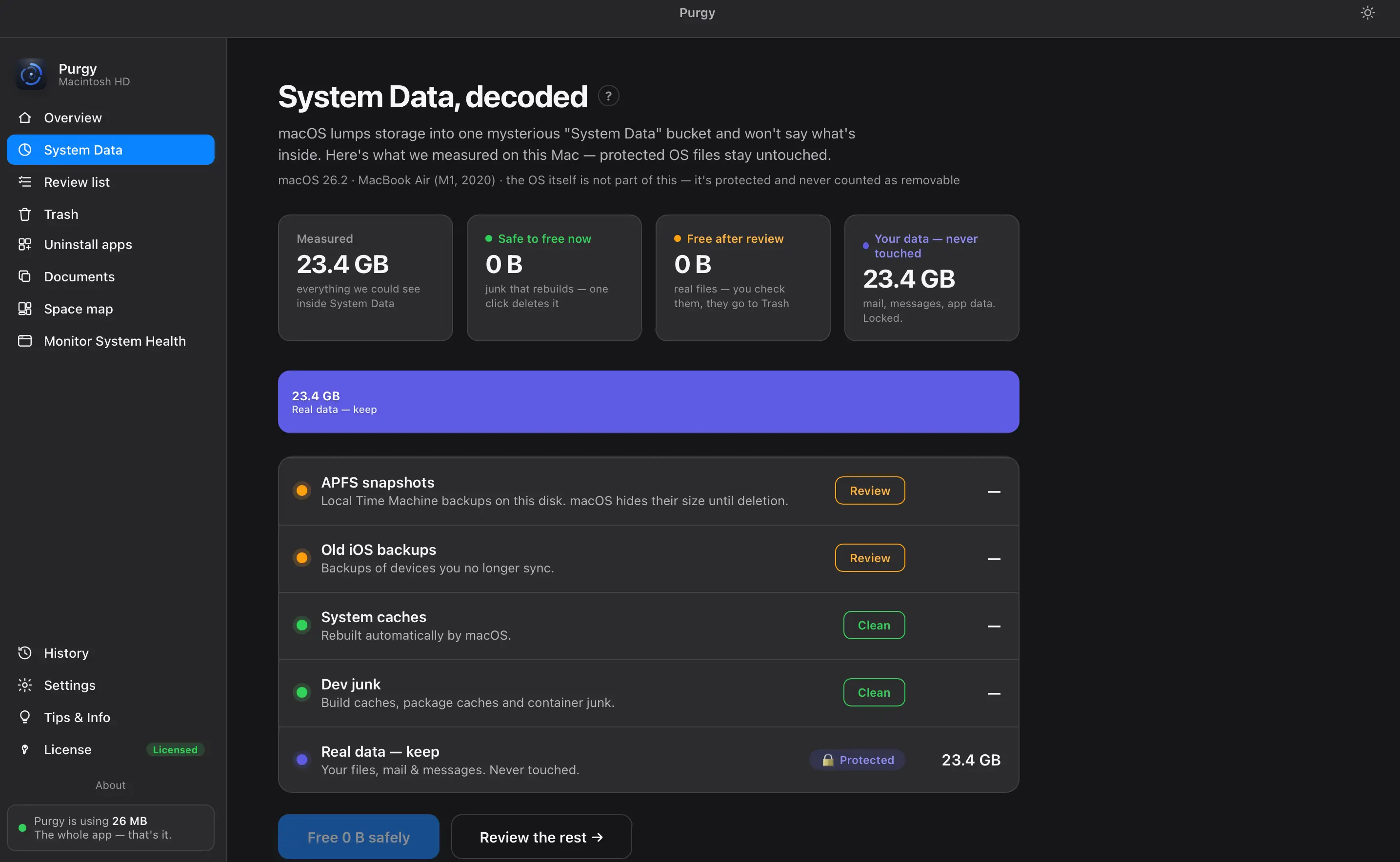Click the Macintosh HD label under Purgy
The image size is (1400, 862).
pyautogui.click(x=94, y=81)
